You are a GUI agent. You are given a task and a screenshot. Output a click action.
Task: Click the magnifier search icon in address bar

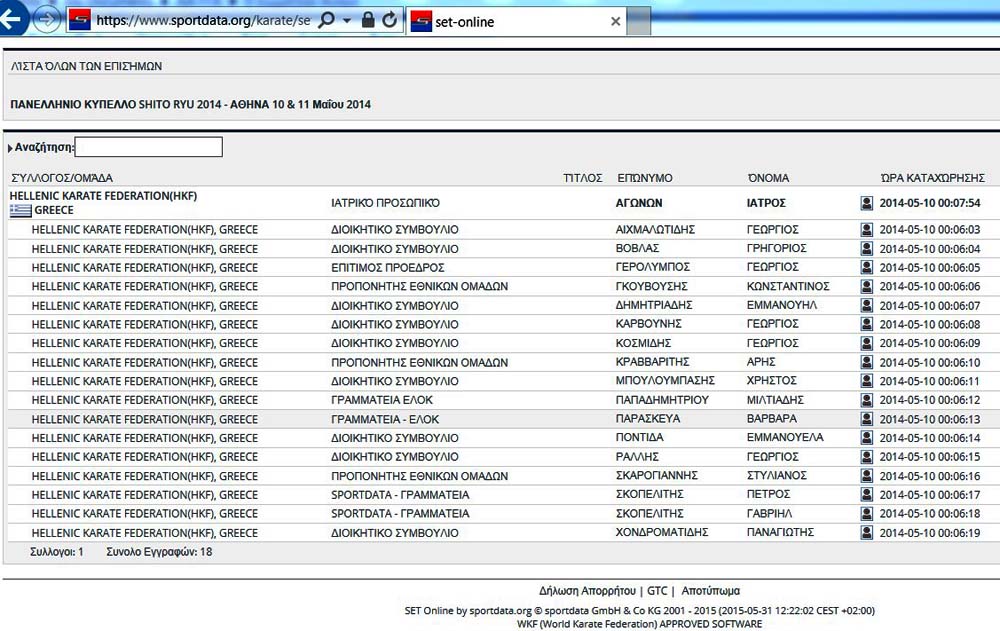click(x=326, y=20)
